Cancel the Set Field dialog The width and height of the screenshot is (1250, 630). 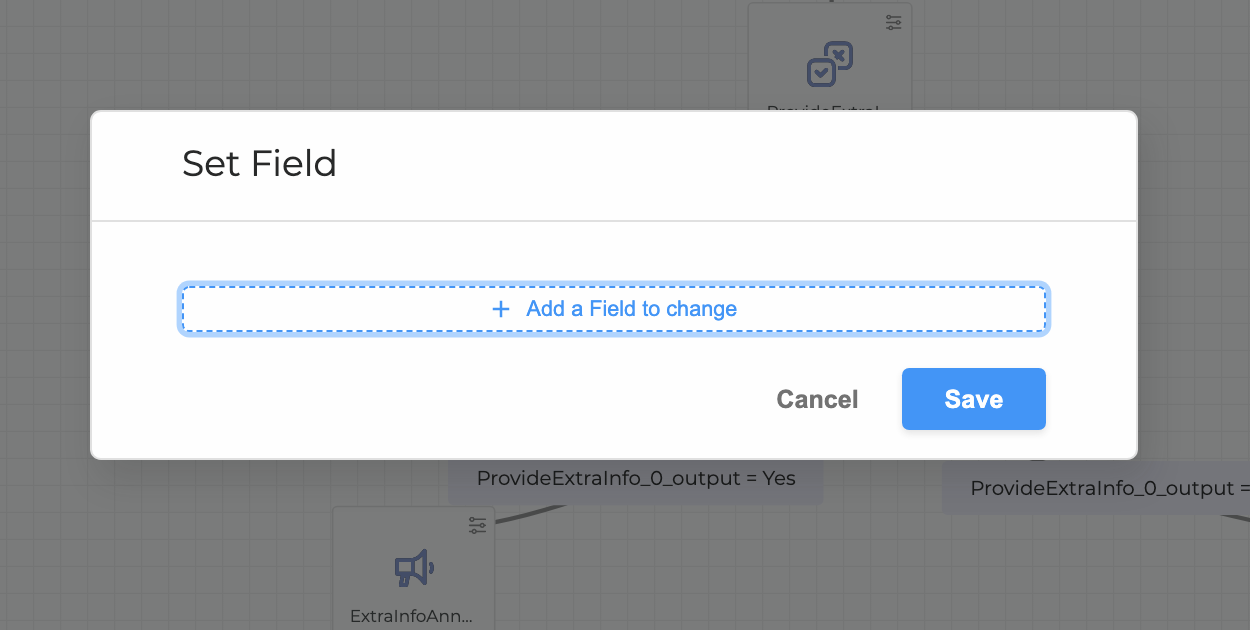click(816, 398)
